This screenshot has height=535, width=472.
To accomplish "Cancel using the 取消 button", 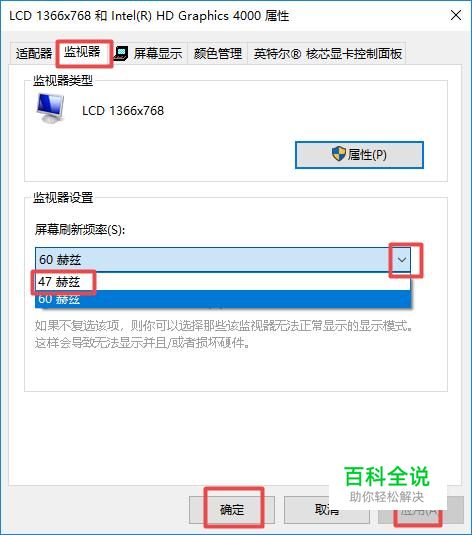I will tap(327, 509).
